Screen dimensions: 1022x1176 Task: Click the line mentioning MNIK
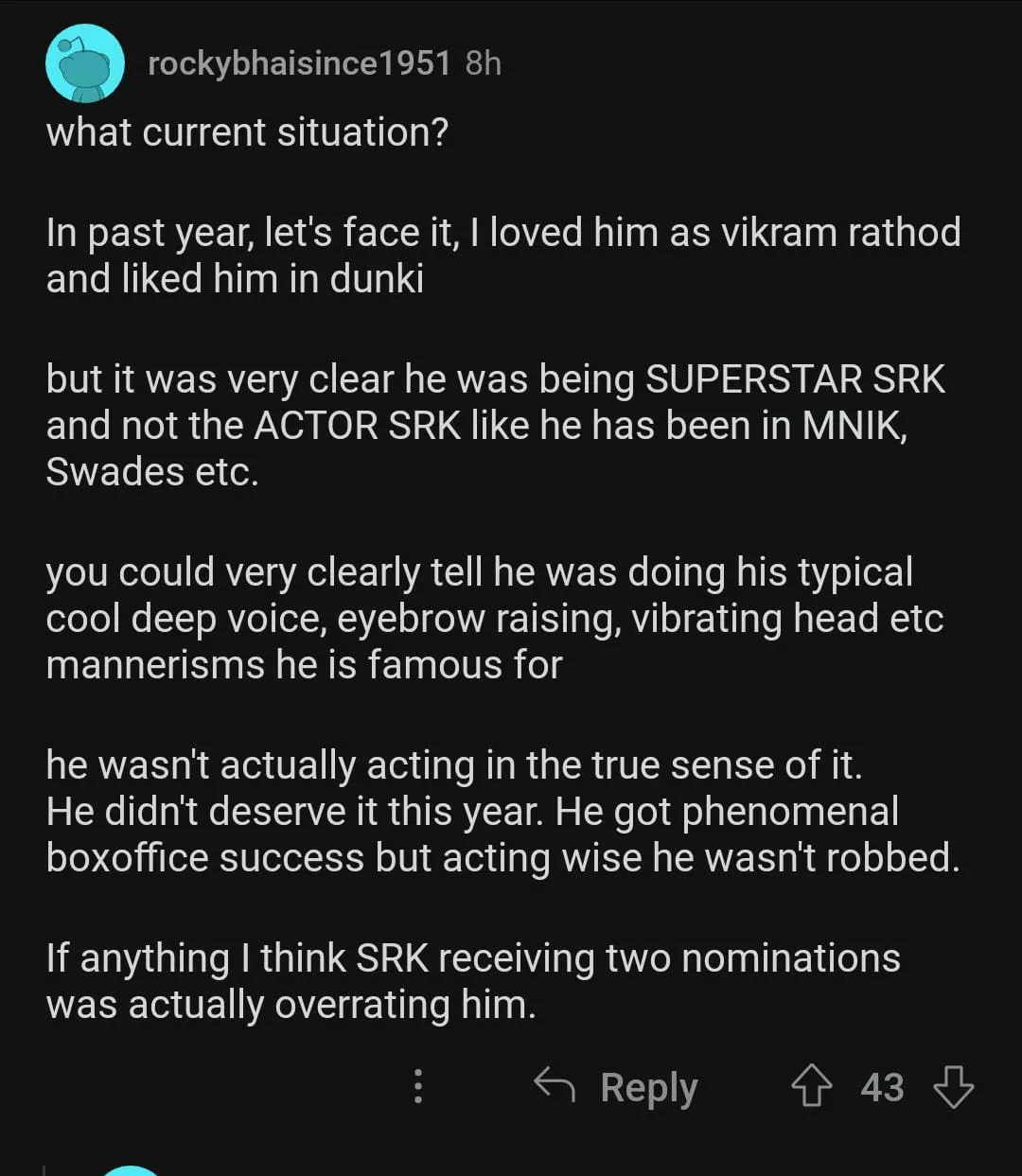(477, 426)
